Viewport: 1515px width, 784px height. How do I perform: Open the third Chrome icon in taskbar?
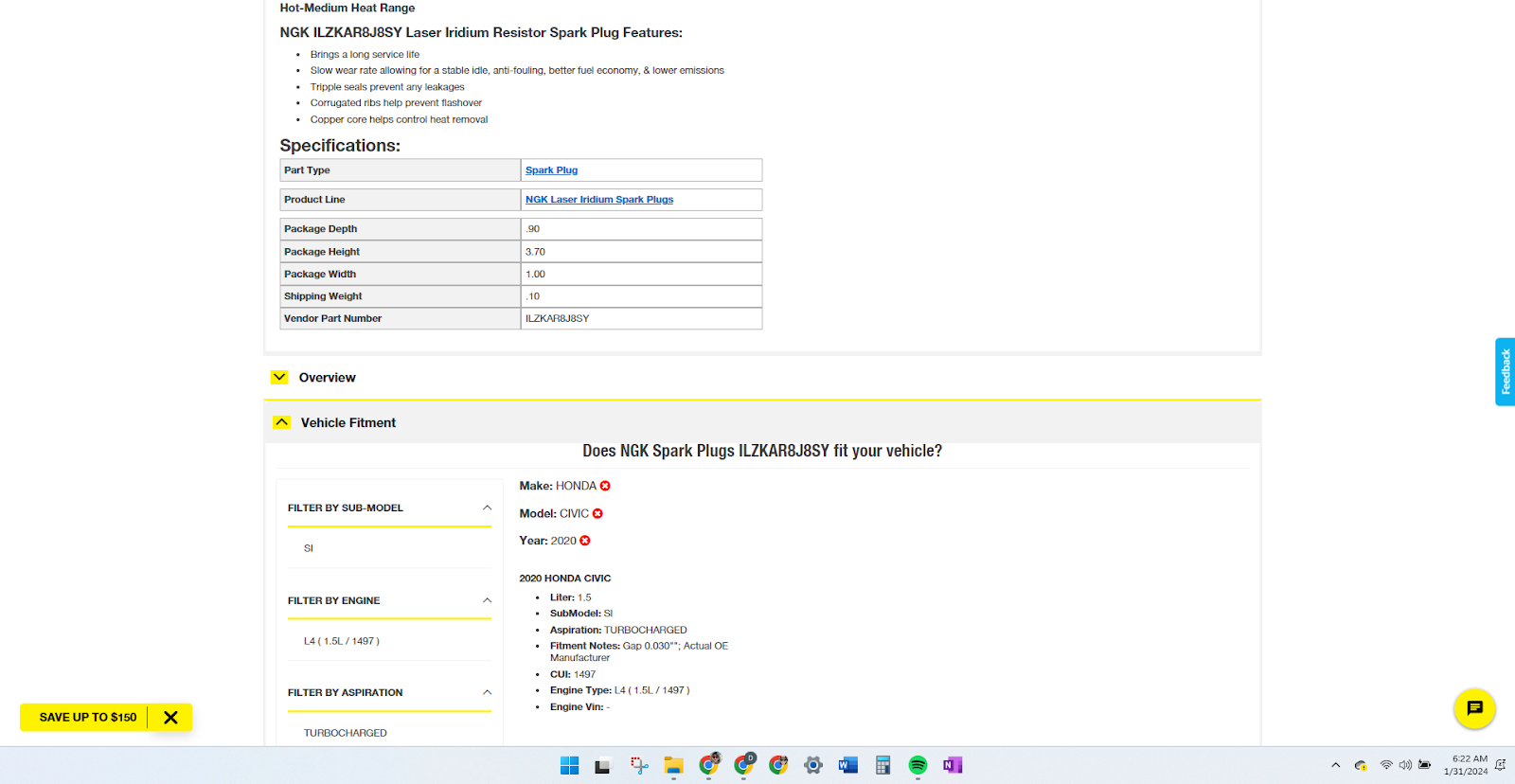click(778, 765)
